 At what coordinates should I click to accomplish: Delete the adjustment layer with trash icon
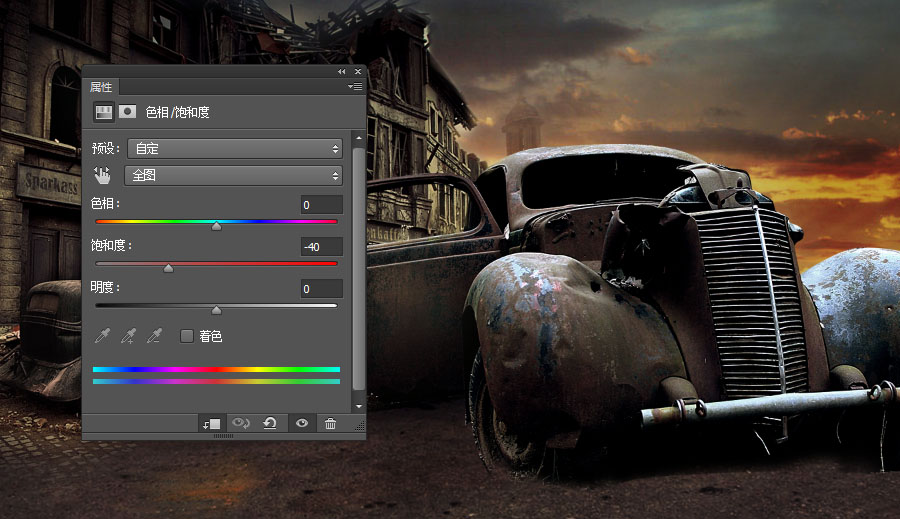330,424
